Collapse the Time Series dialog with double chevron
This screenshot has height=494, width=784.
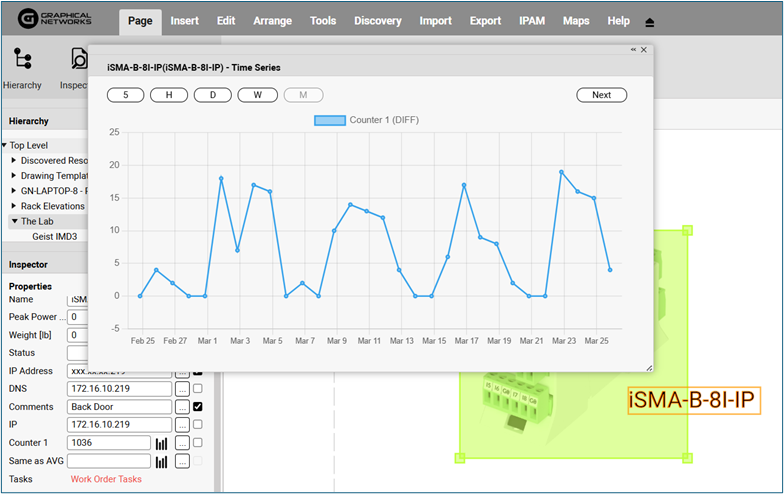634,50
